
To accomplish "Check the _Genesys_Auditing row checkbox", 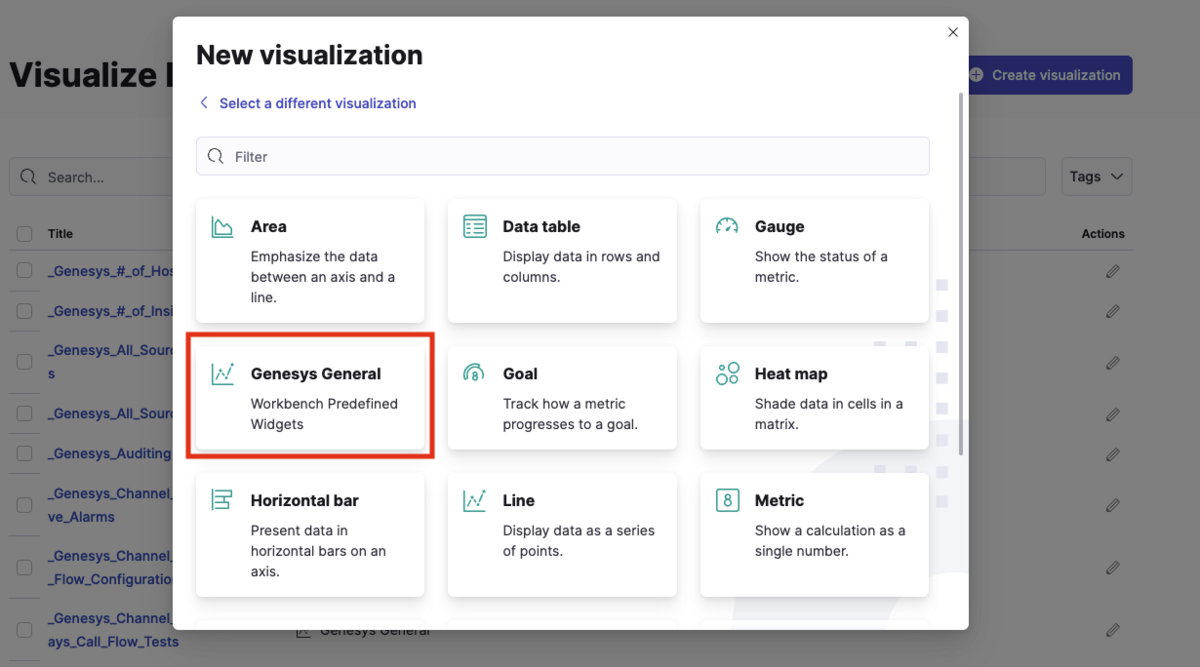I will pyautogui.click(x=24, y=453).
